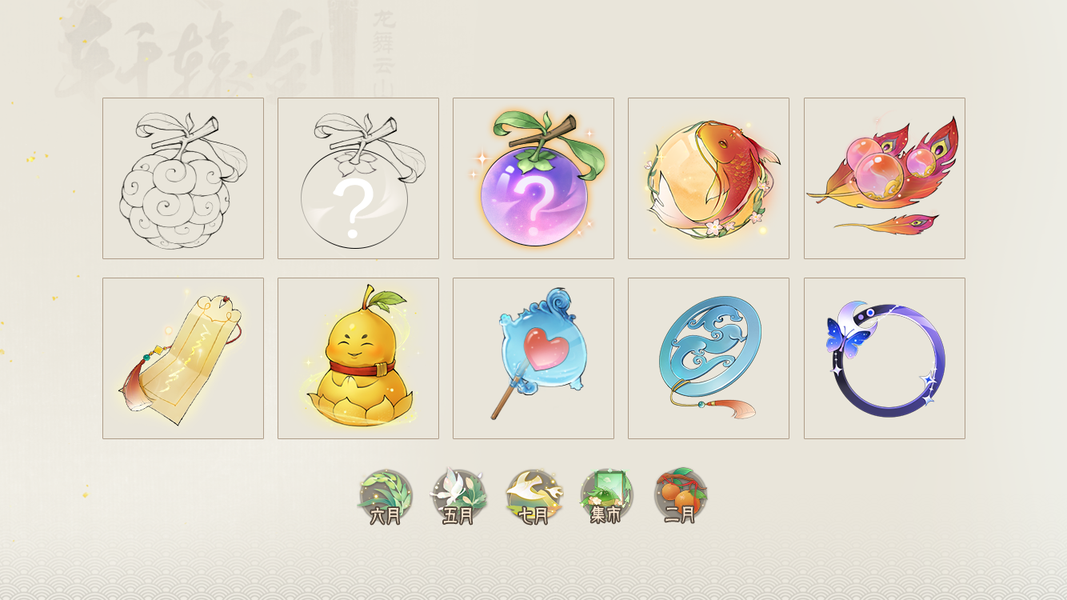1067x600 pixels.
Task: Select the purple butterfly ring frame icon
Action: 885,358
